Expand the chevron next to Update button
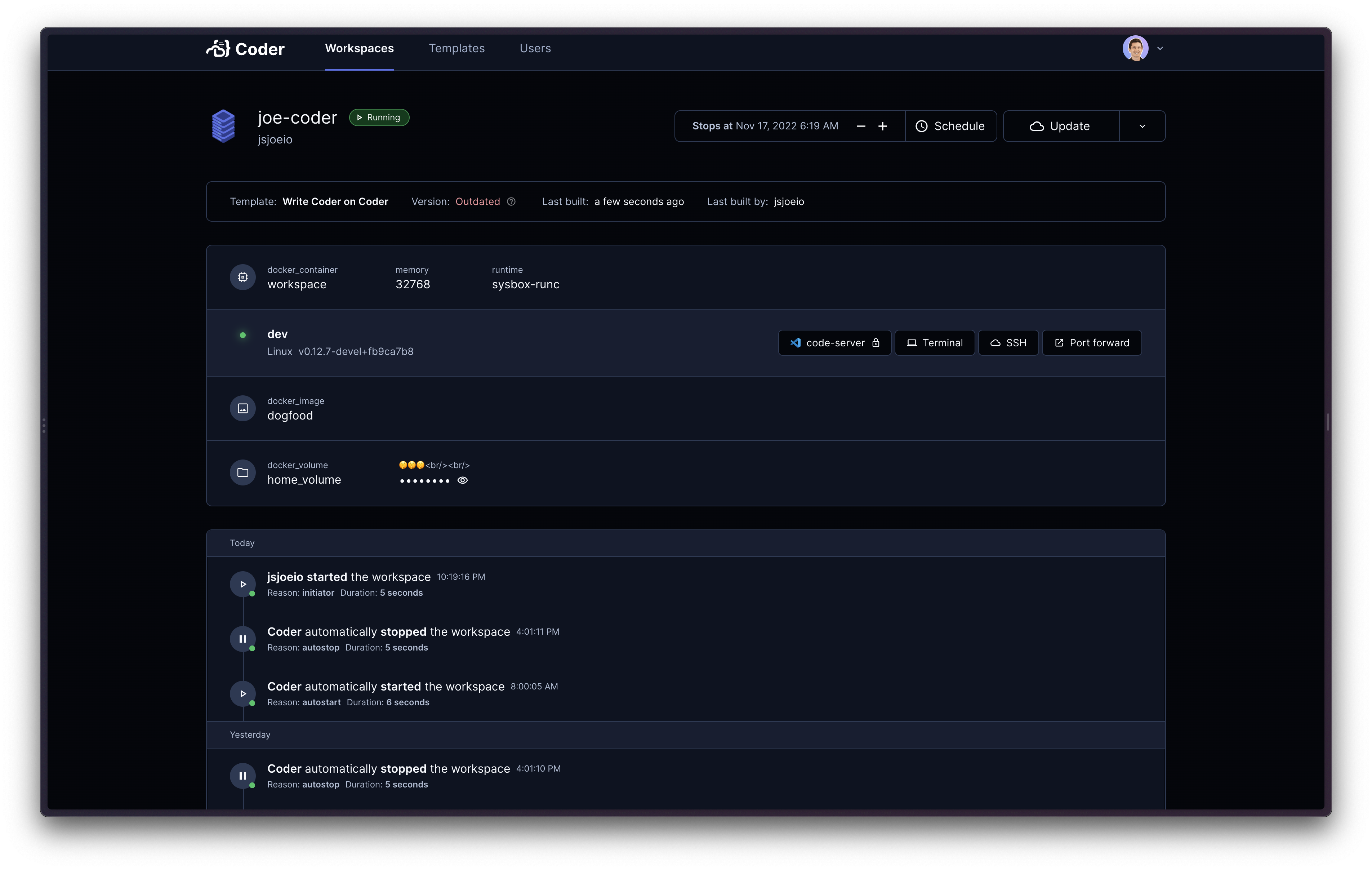Viewport: 1372px width, 870px height. [x=1142, y=126]
